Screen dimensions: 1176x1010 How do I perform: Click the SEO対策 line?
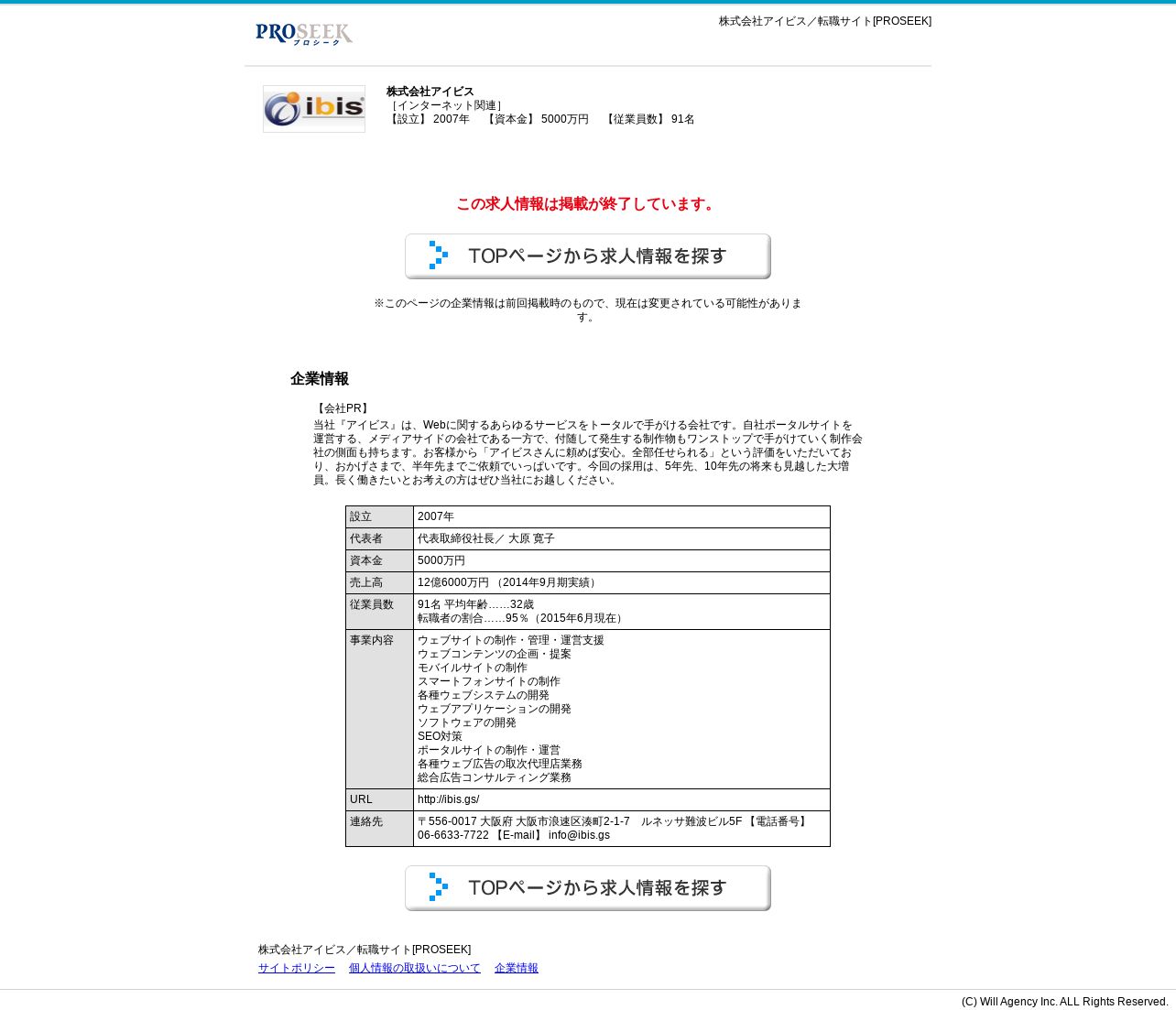pyautogui.click(x=440, y=736)
